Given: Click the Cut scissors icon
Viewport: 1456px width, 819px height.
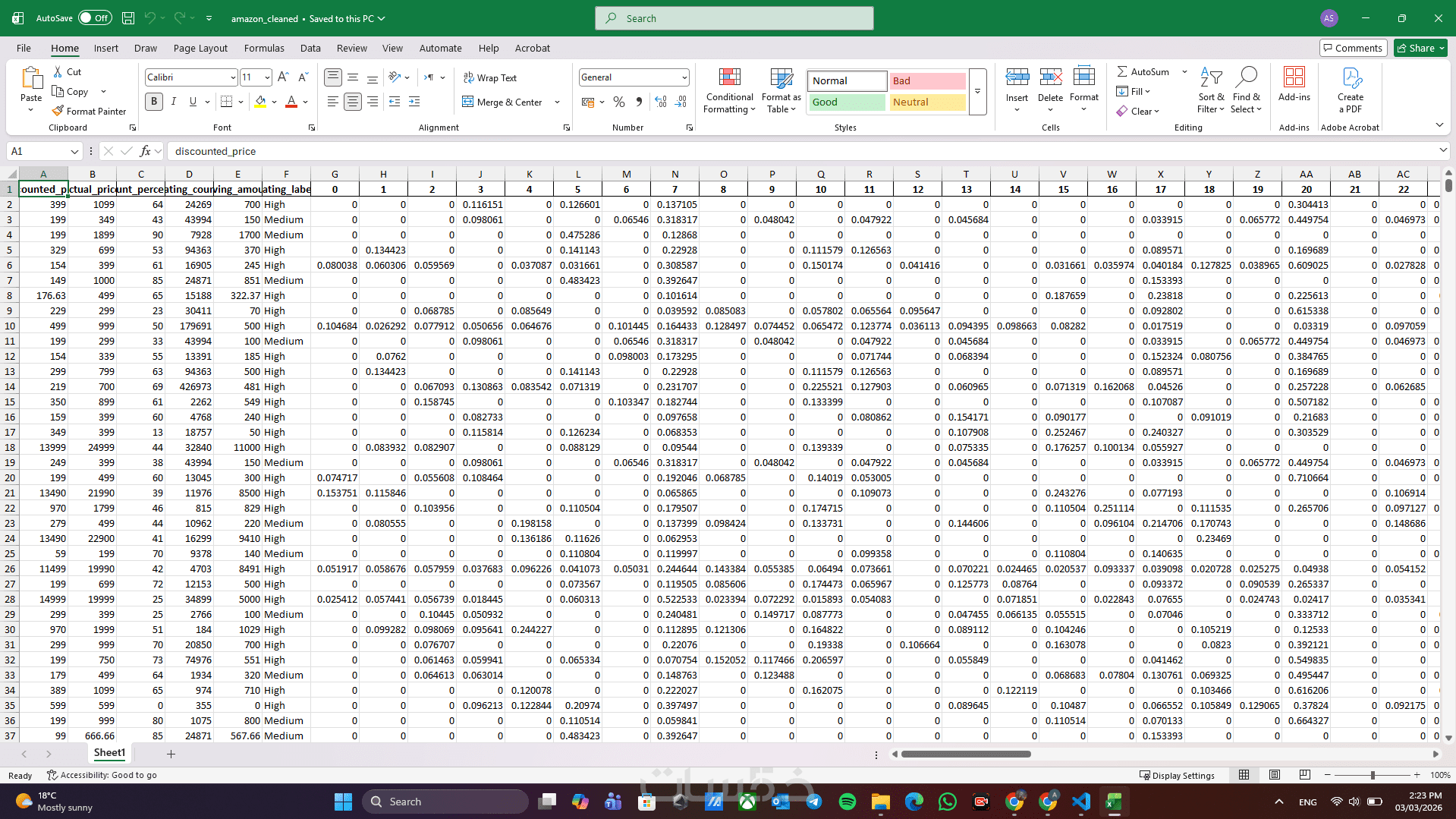Looking at the screenshot, I should [x=58, y=71].
